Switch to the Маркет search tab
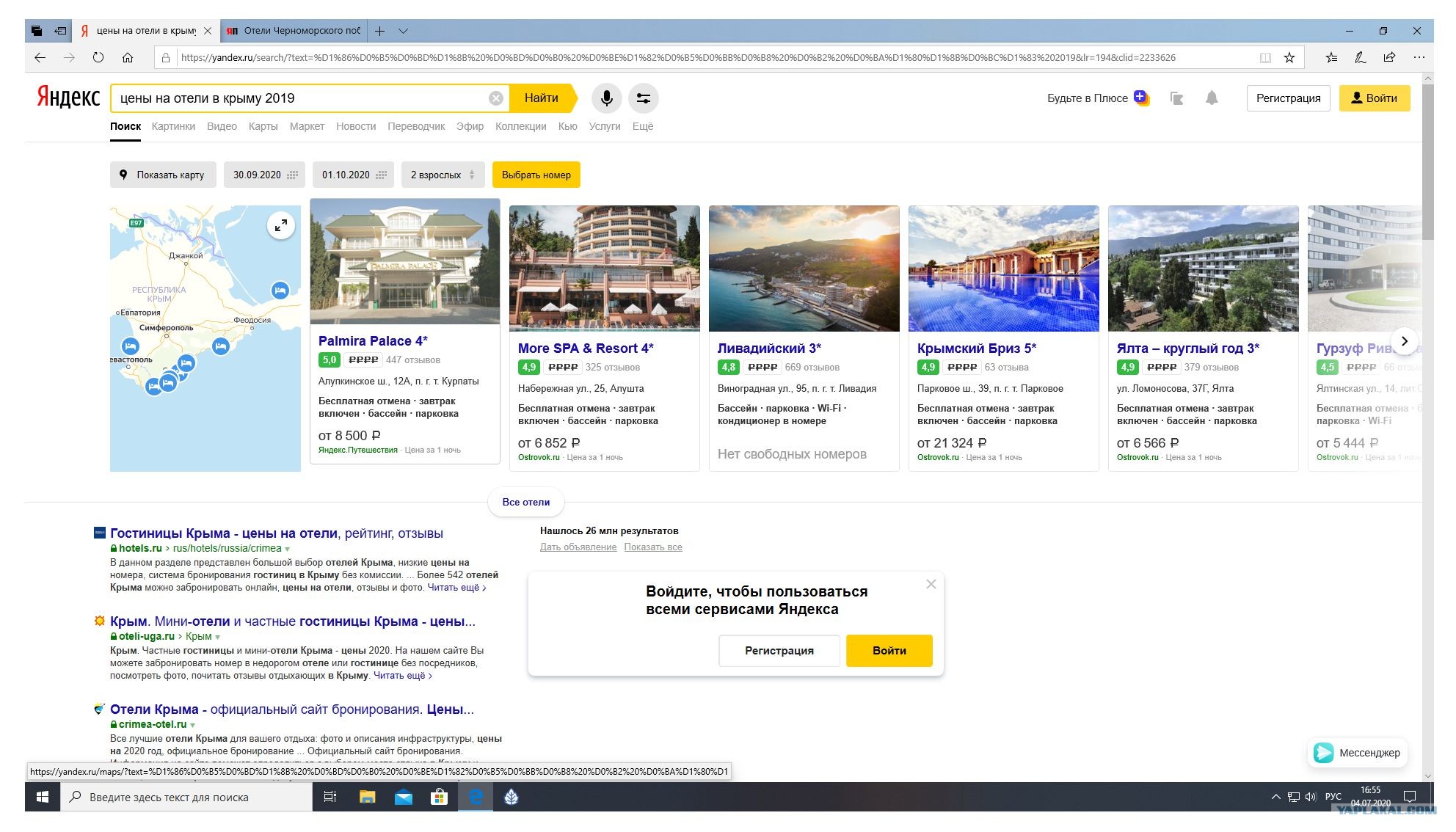Image resolution: width=1456 pixels, height=832 pixels. tap(307, 126)
